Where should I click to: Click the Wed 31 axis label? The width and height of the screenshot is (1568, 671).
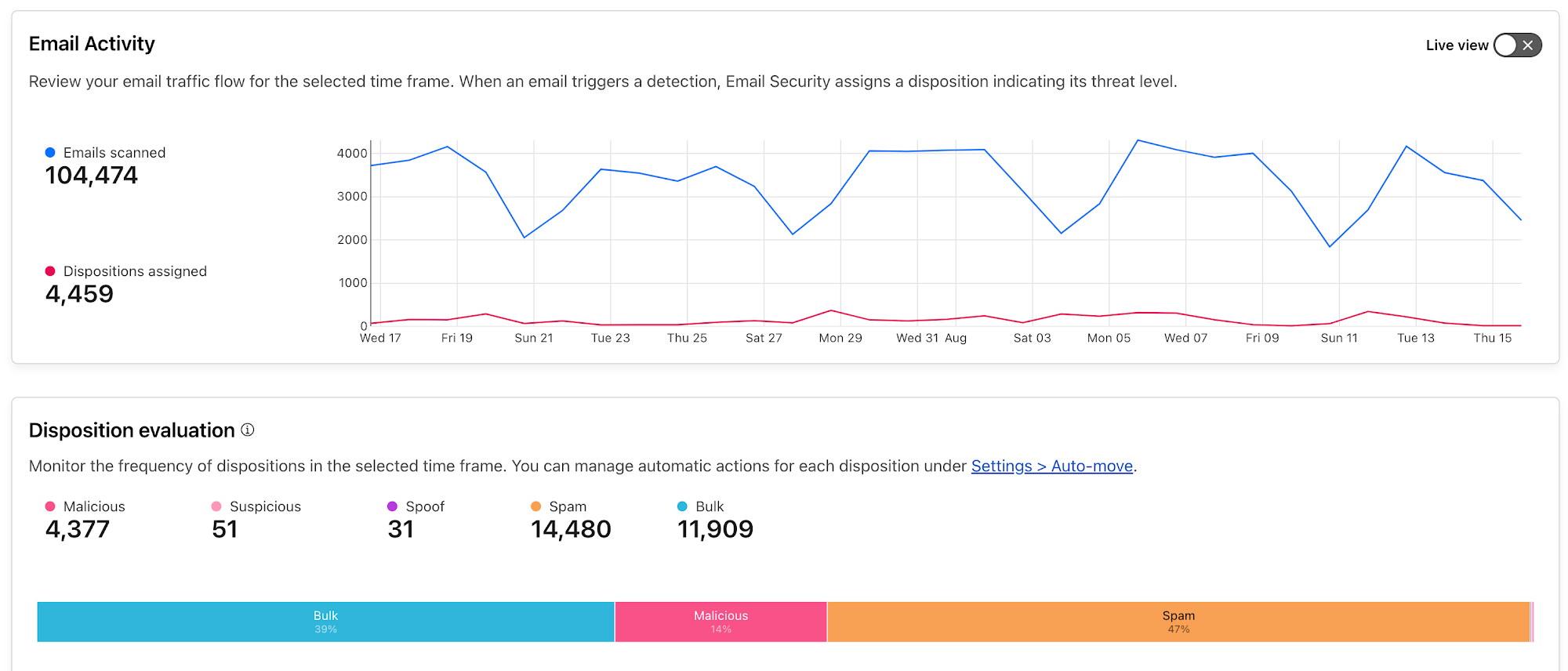(x=917, y=338)
